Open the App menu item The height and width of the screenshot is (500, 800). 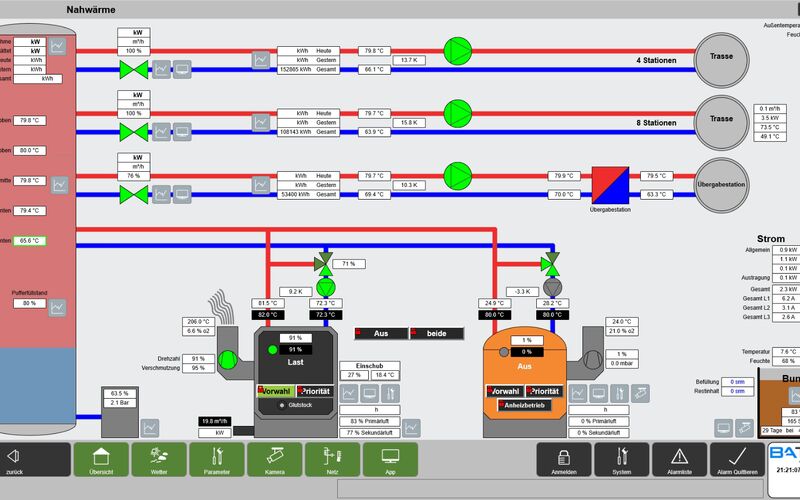point(390,460)
